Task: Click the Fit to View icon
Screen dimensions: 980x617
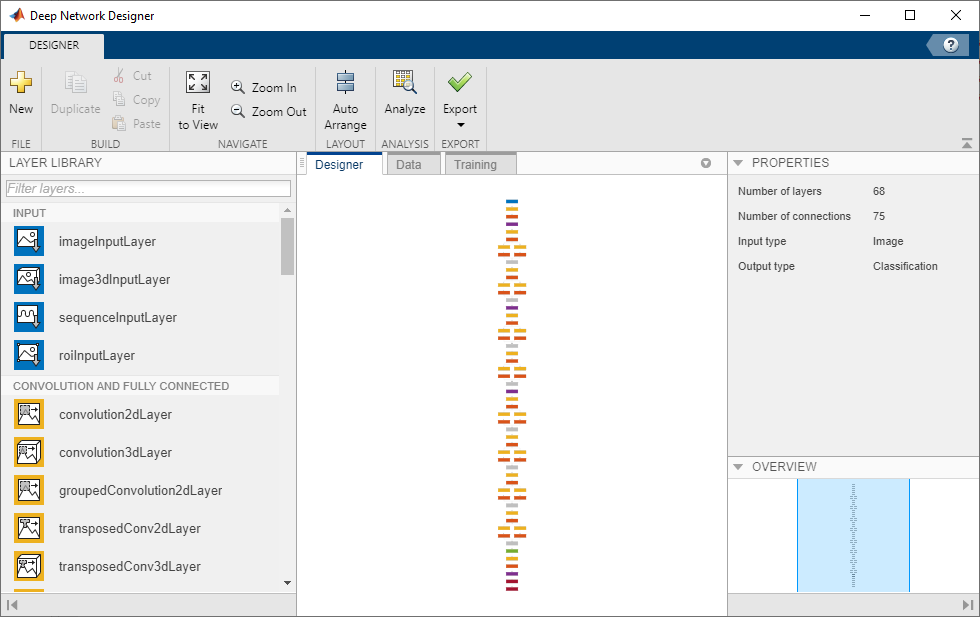Action: 198,82
